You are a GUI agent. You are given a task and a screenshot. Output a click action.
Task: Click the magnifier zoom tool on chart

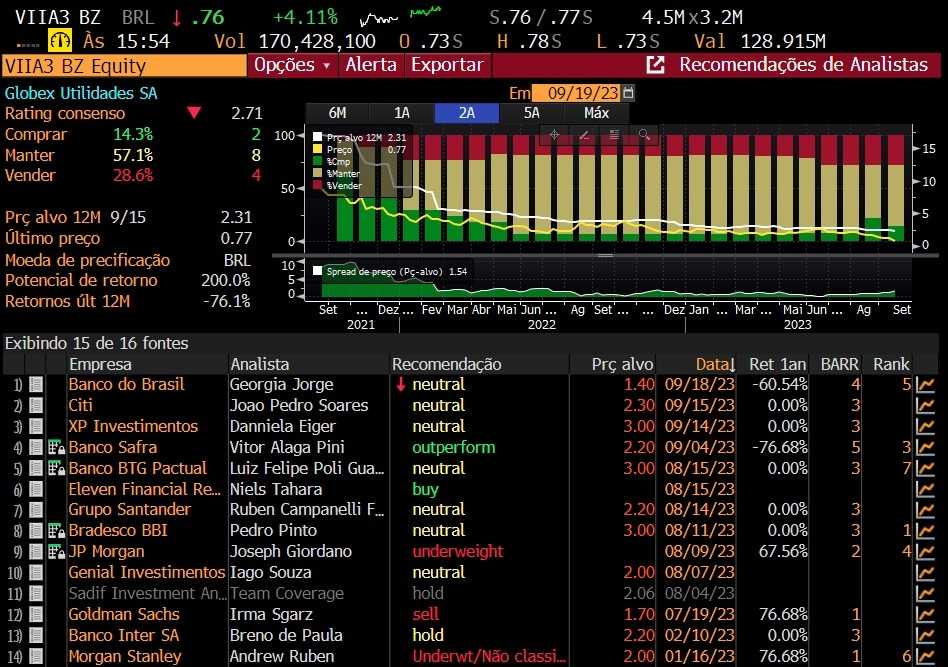(x=644, y=135)
